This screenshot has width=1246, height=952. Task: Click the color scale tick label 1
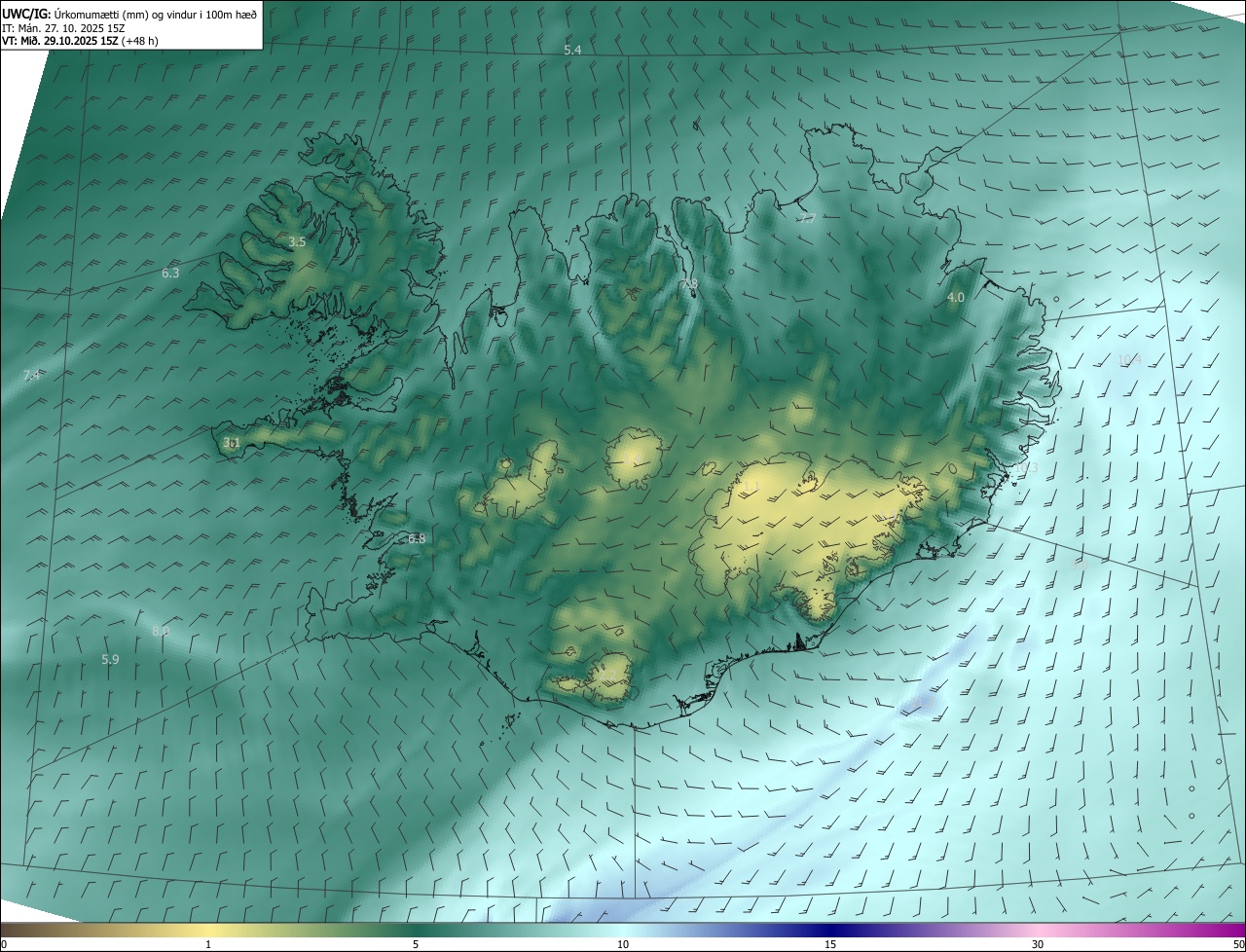(x=208, y=944)
